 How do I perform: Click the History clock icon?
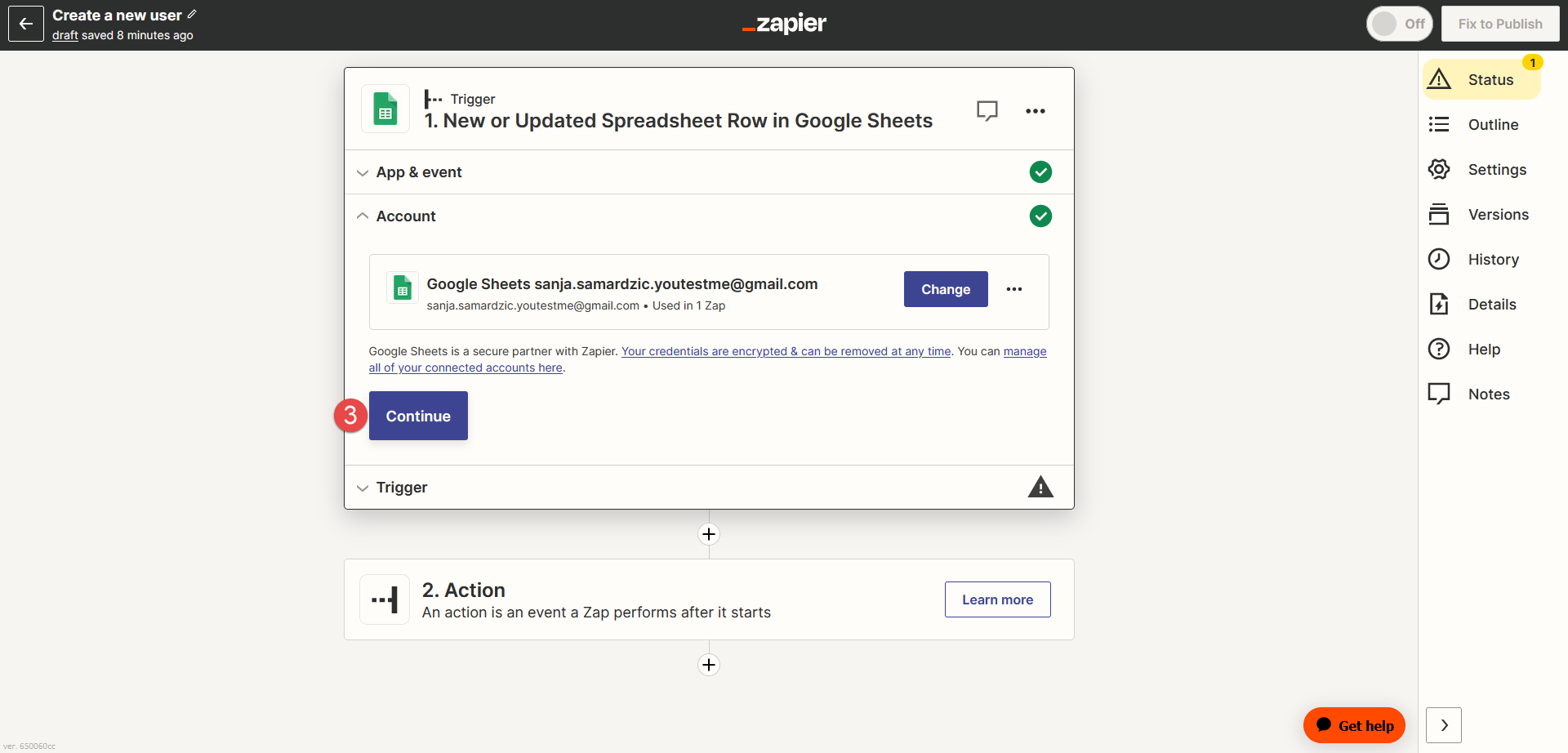[1439, 259]
